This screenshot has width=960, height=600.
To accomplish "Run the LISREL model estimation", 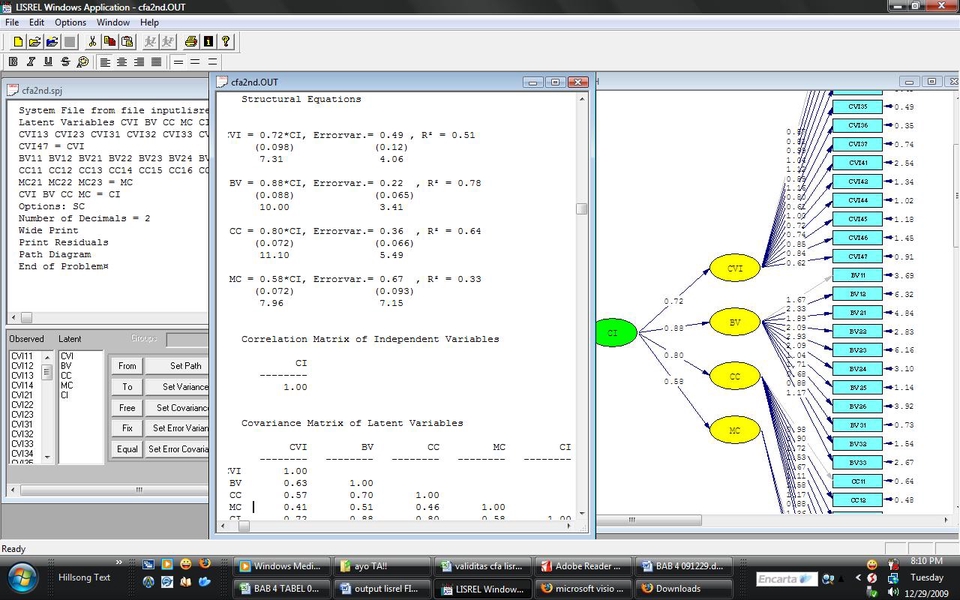I will [150, 42].
